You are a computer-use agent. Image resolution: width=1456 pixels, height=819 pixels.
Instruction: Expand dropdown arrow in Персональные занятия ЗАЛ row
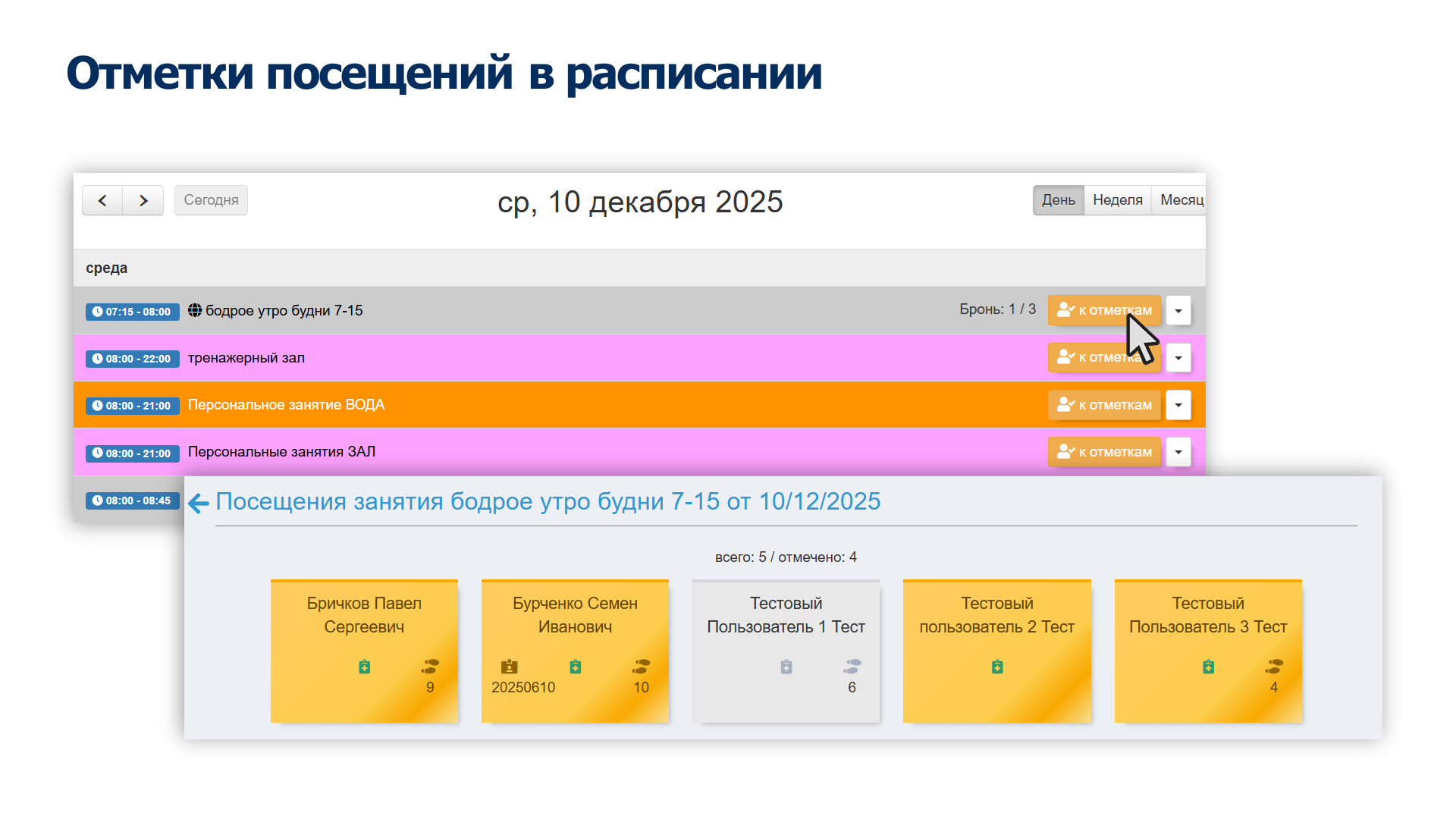pos(1178,452)
